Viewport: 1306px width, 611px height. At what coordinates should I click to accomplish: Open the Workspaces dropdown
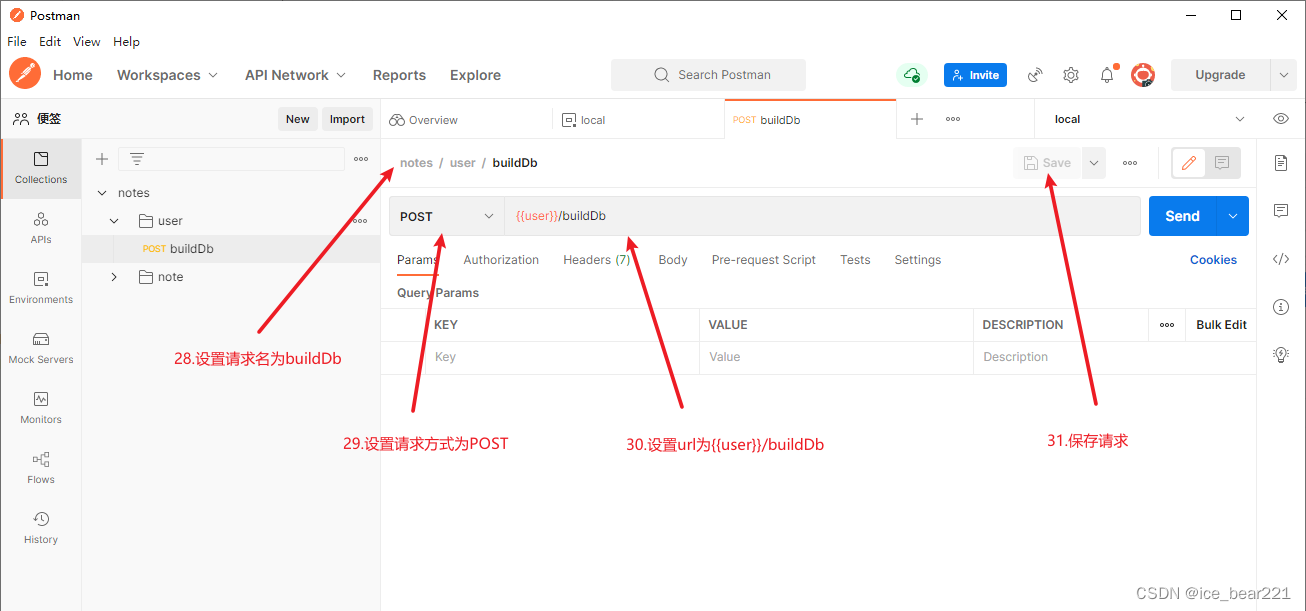(x=167, y=75)
